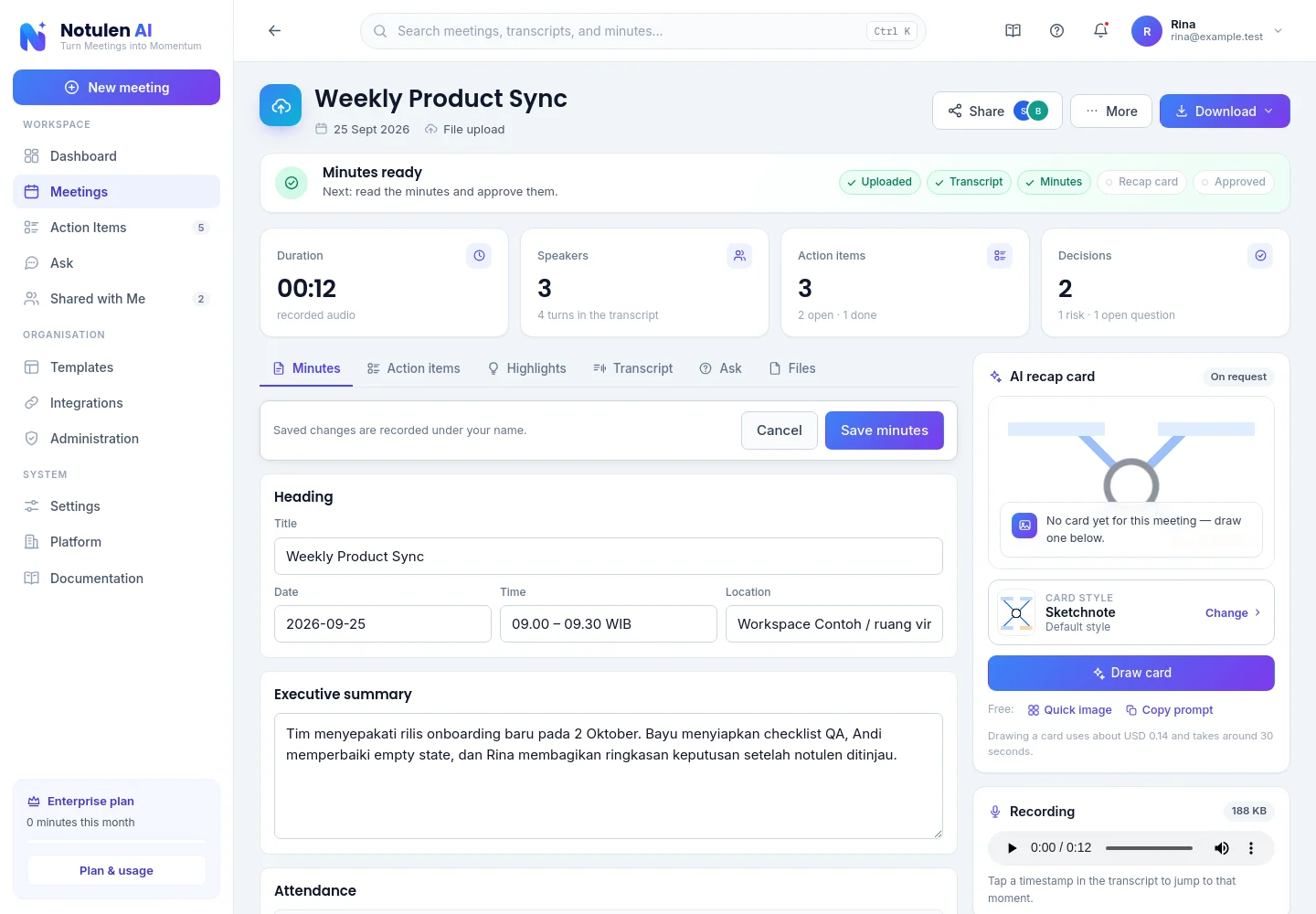1316x914 pixels.
Task: Seek in the recording progress bar
Action: [x=1149, y=848]
